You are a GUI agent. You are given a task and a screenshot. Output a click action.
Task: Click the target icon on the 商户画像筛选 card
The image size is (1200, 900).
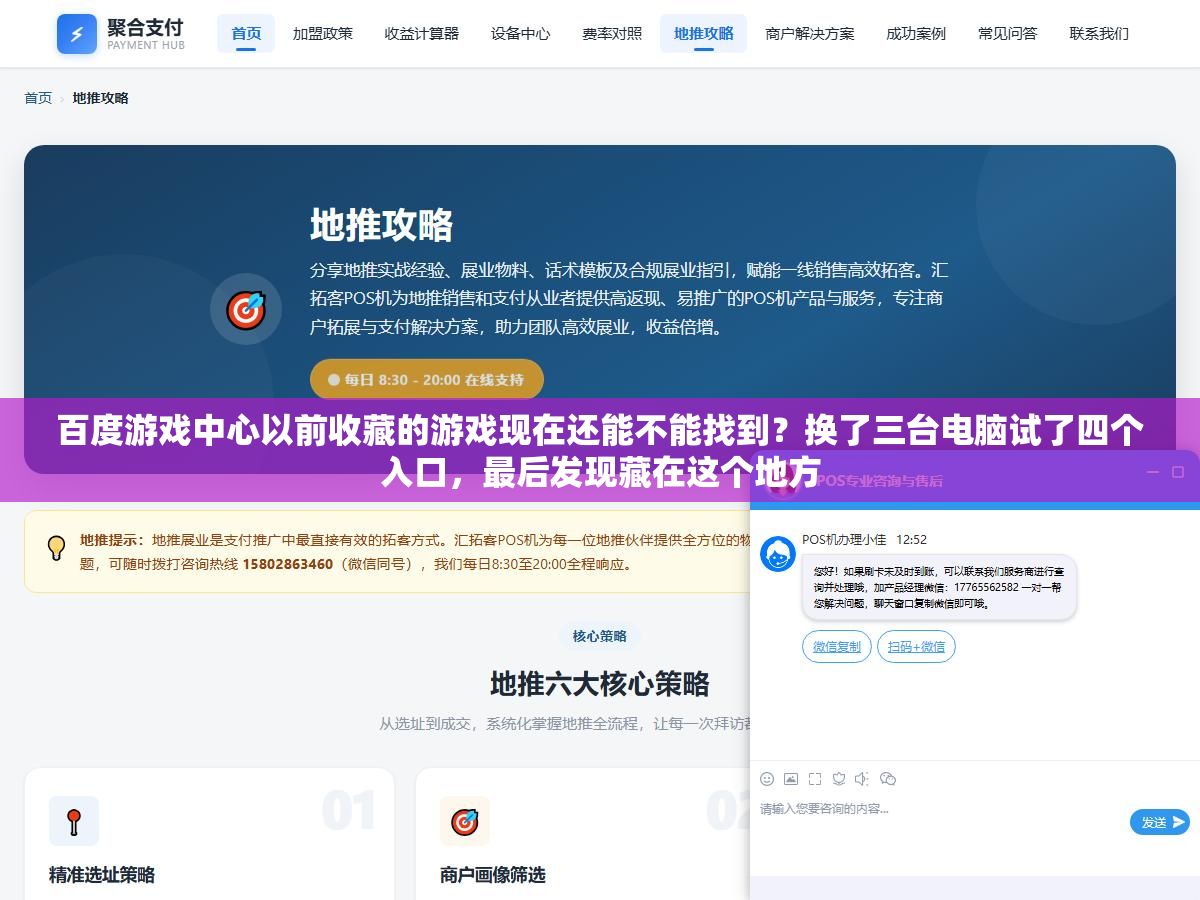click(465, 821)
